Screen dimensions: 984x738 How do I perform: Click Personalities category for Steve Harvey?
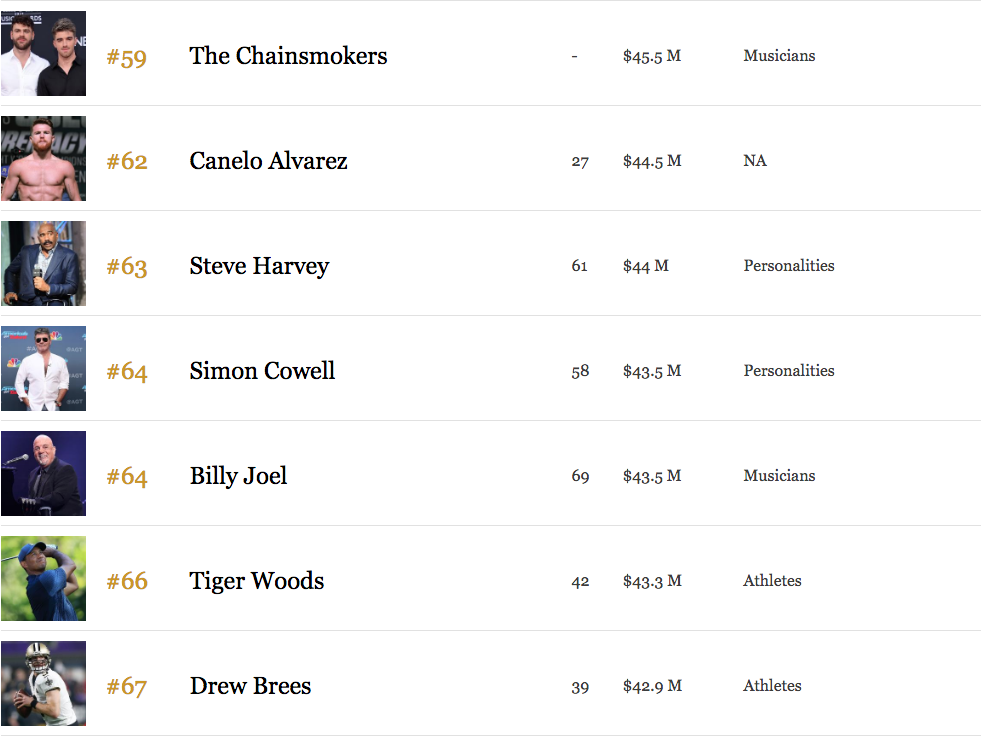point(789,265)
